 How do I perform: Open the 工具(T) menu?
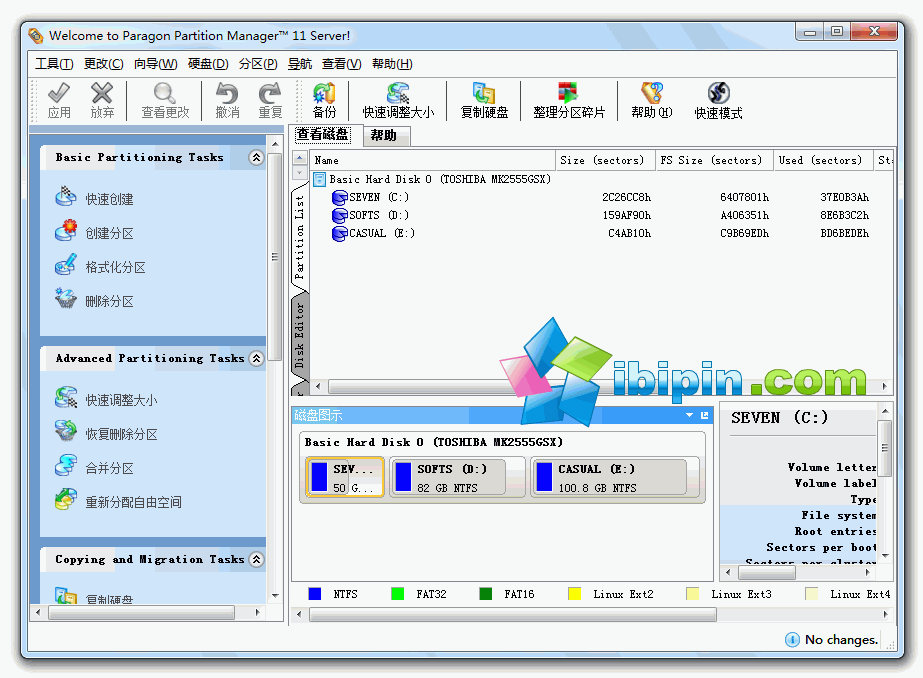[54, 64]
